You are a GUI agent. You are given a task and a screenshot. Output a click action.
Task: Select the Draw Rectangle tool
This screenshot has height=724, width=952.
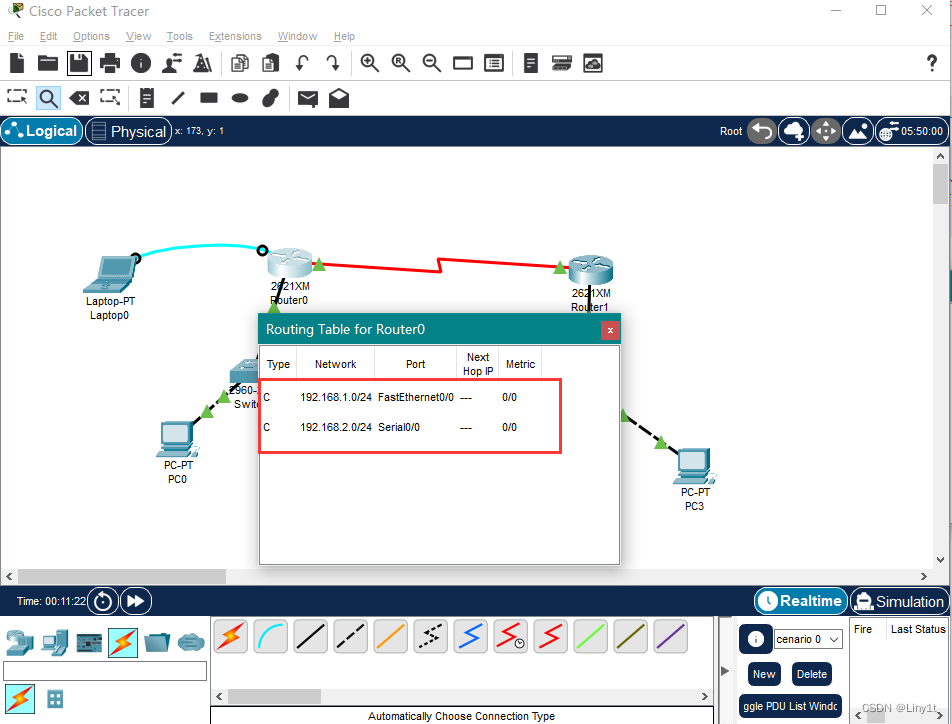pos(209,98)
